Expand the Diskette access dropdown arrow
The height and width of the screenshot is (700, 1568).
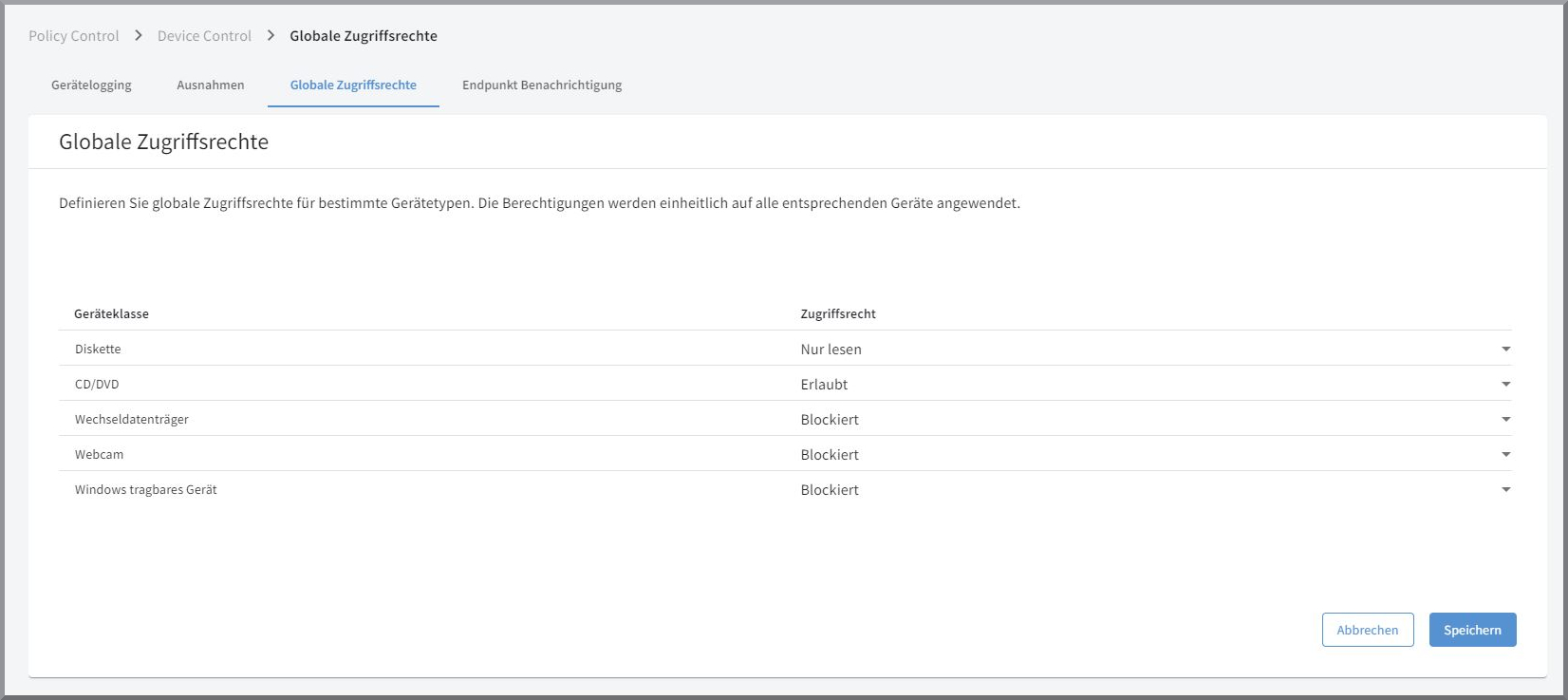(1505, 350)
